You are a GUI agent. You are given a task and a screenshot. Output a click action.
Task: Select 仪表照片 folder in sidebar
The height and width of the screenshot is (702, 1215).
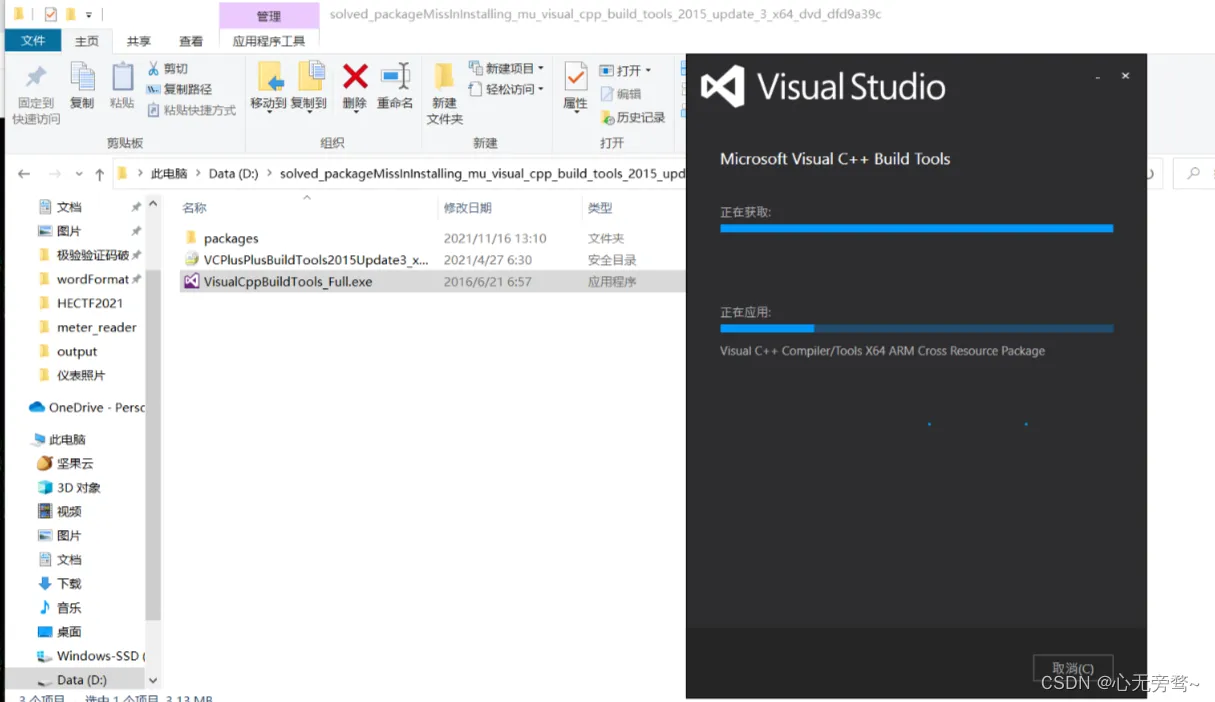tap(80, 375)
